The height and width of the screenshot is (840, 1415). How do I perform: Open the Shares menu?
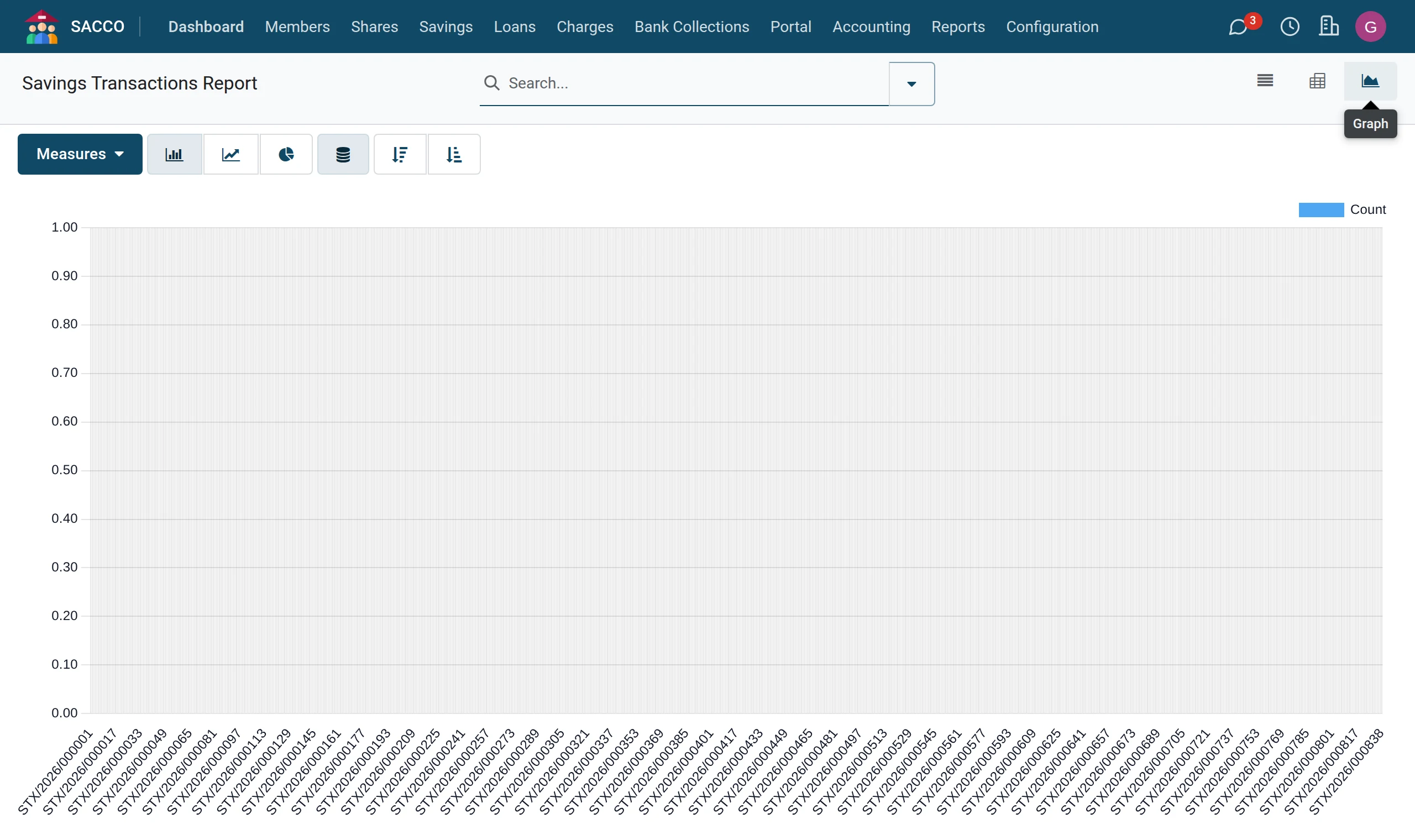(374, 27)
